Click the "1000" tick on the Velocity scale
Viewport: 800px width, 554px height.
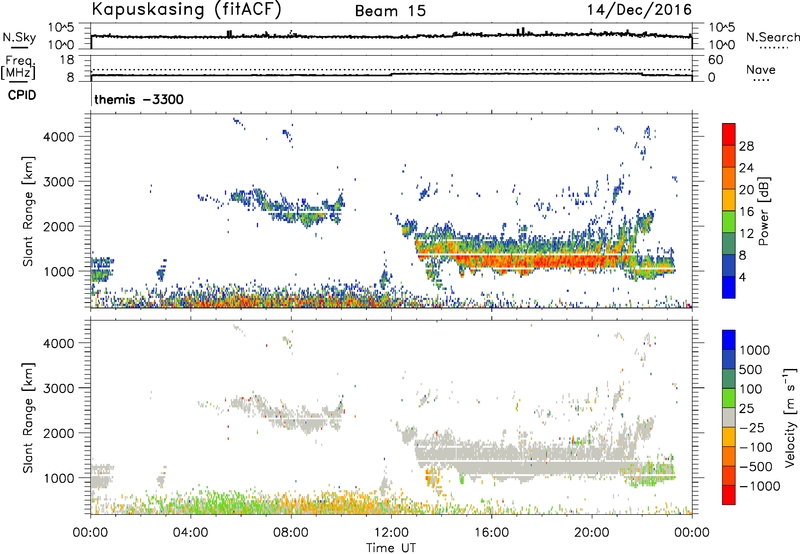(x=754, y=350)
